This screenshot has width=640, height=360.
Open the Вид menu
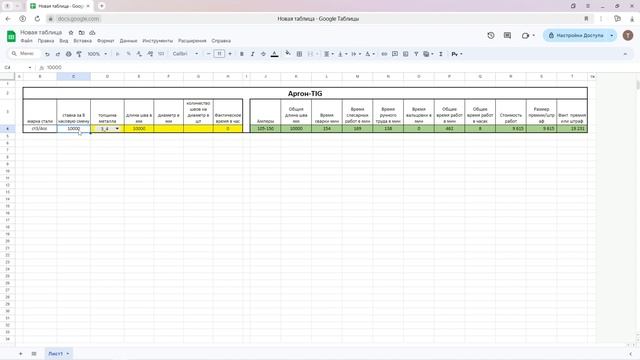[x=64, y=41]
